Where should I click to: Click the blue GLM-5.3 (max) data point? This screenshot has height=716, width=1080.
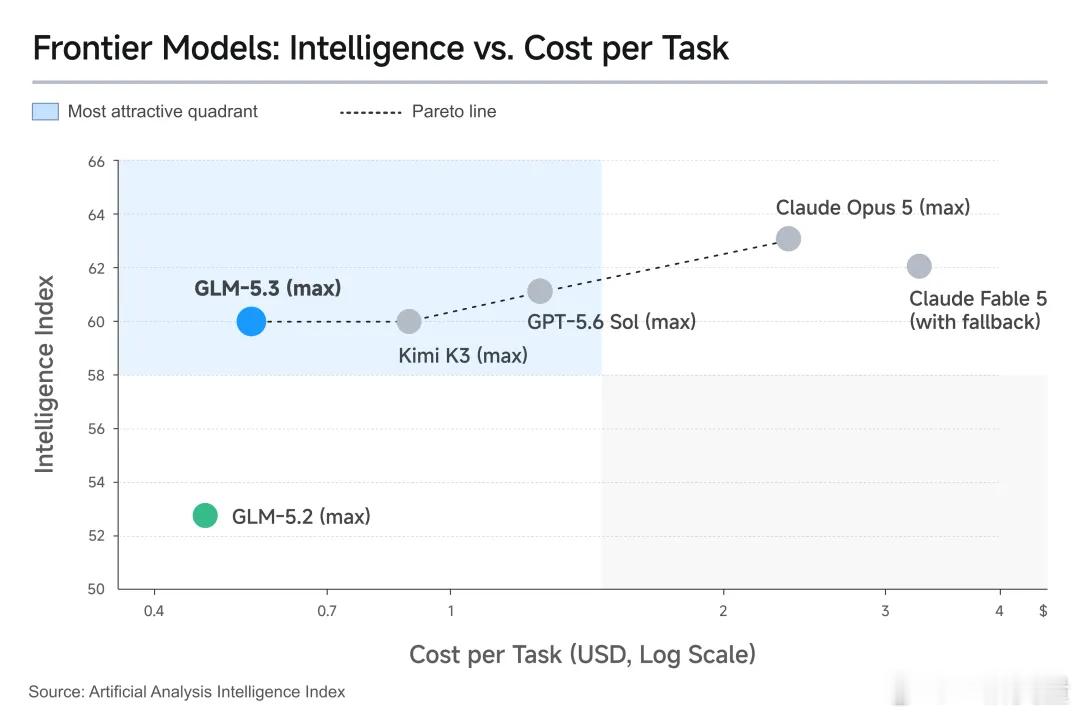pos(251,322)
